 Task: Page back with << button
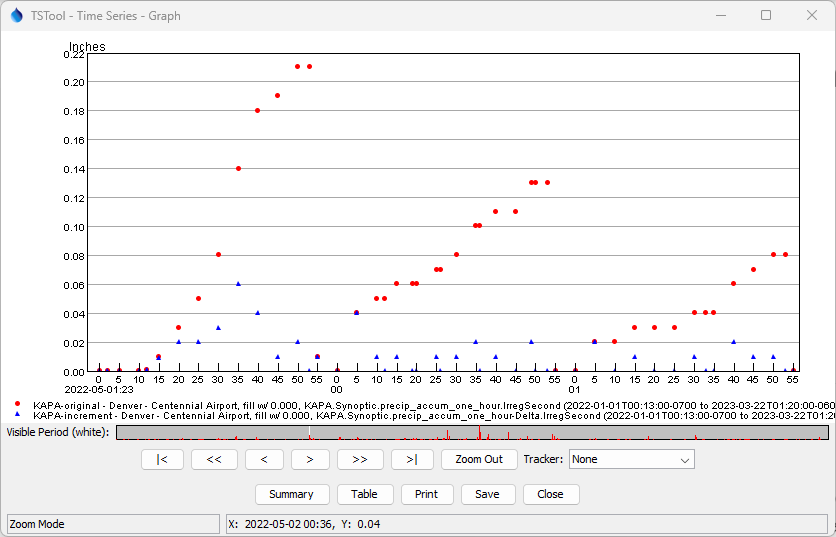click(214, 459)
